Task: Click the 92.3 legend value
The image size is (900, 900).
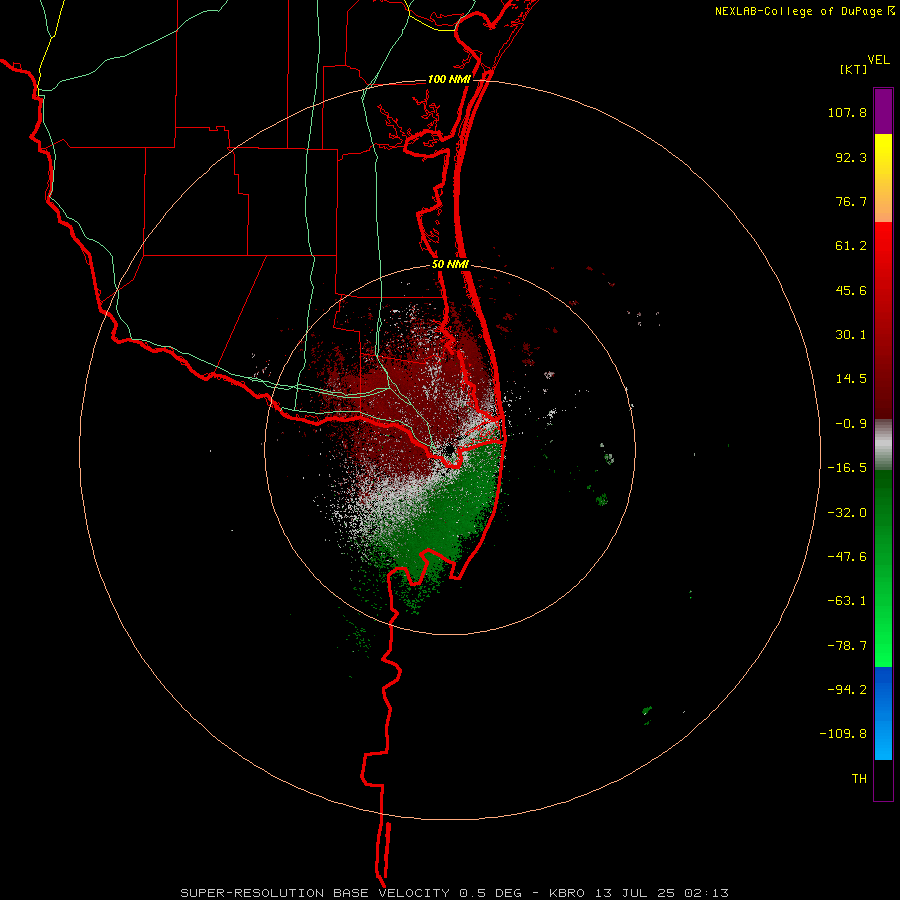Action: click(x=851, y=157)
